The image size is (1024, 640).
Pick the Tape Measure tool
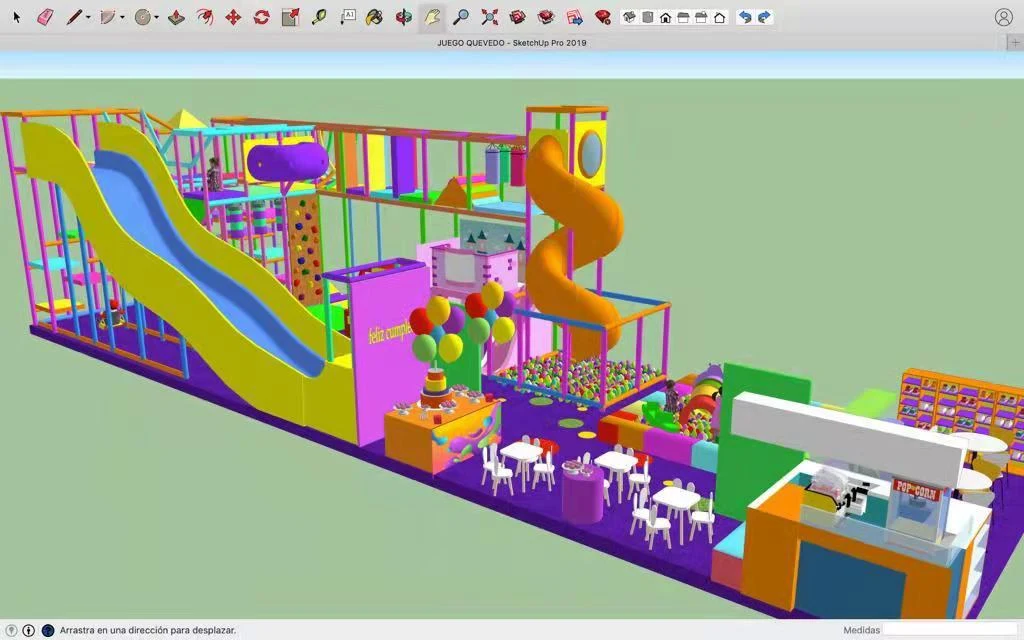pos(319,18)
